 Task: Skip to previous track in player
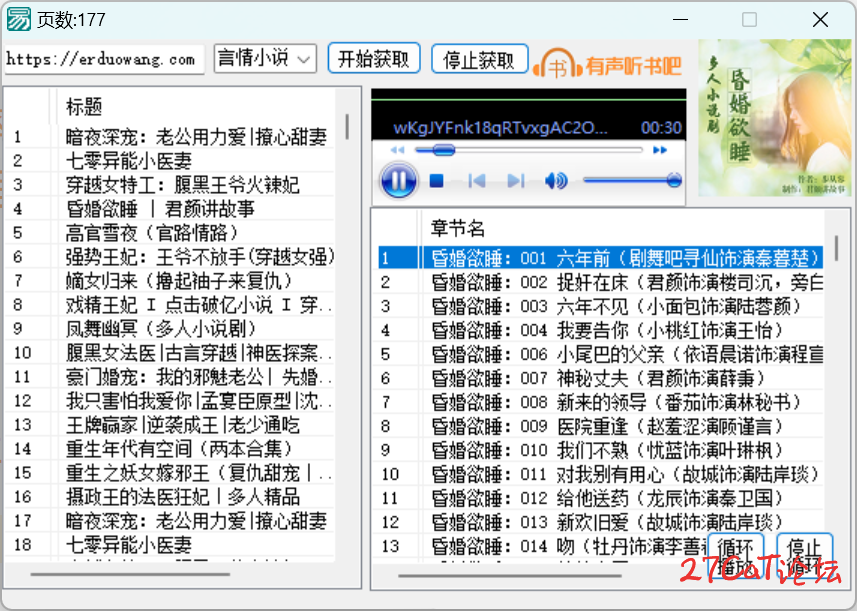point(477,181)
